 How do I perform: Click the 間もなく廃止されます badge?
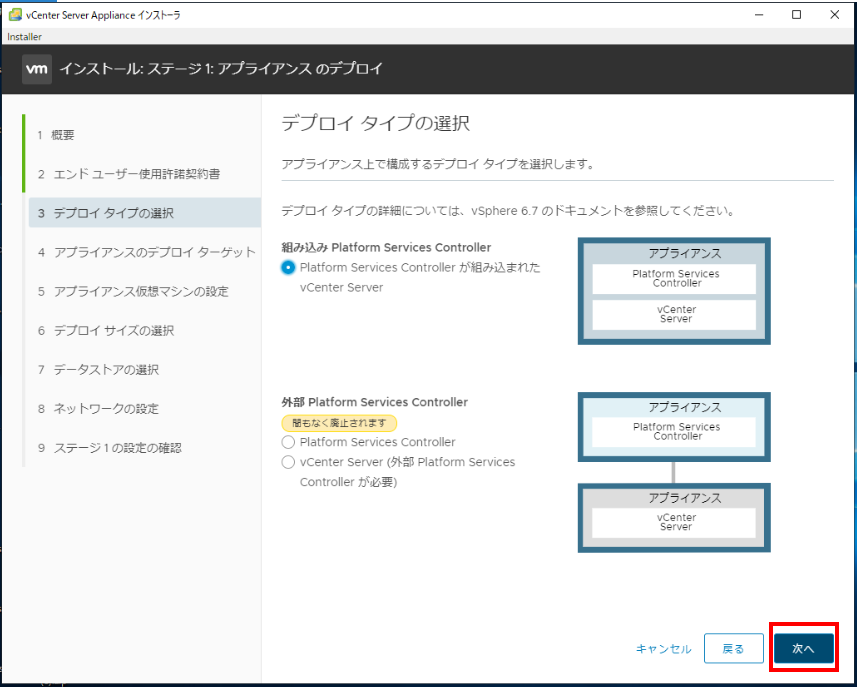point(339,423)
